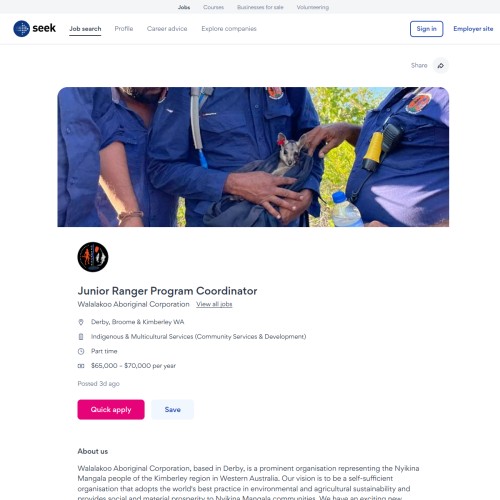Go to the Profile tab
Image resolution: width=500 pixels, height=500 pixels.
tap(124, 29)
